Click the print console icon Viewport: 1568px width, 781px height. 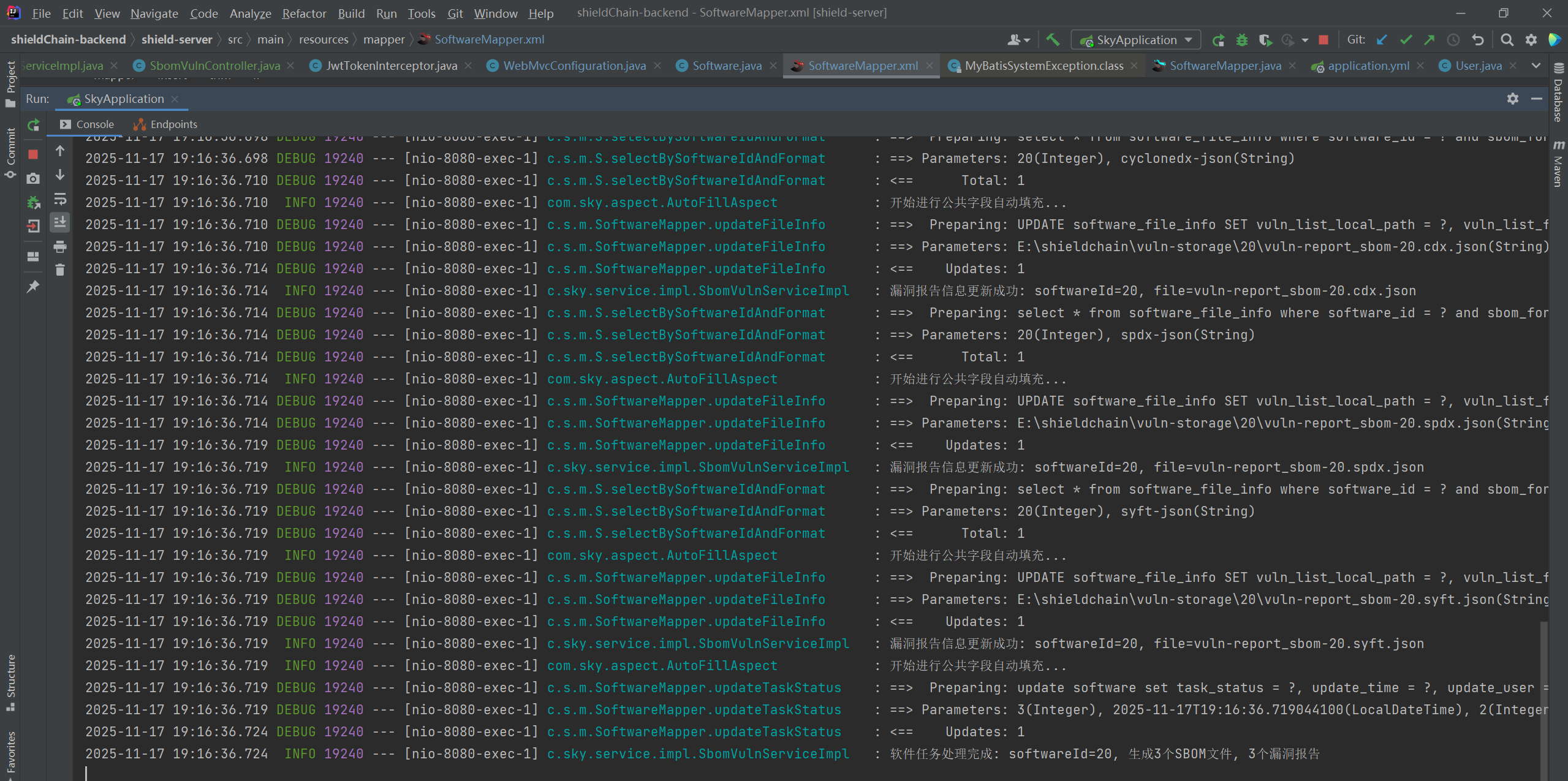tap(60, 247)
